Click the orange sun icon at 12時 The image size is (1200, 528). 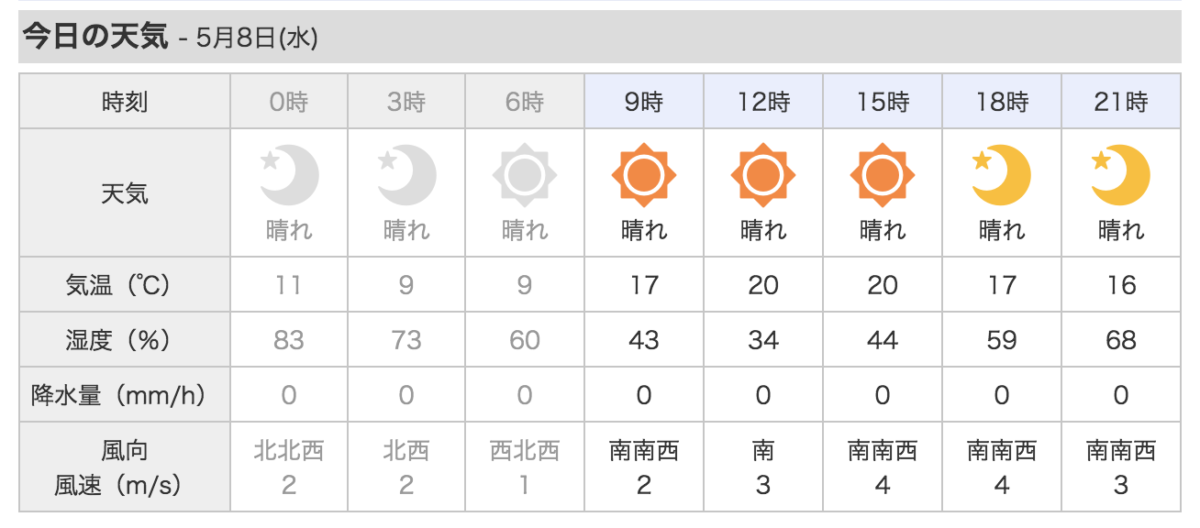763,176
